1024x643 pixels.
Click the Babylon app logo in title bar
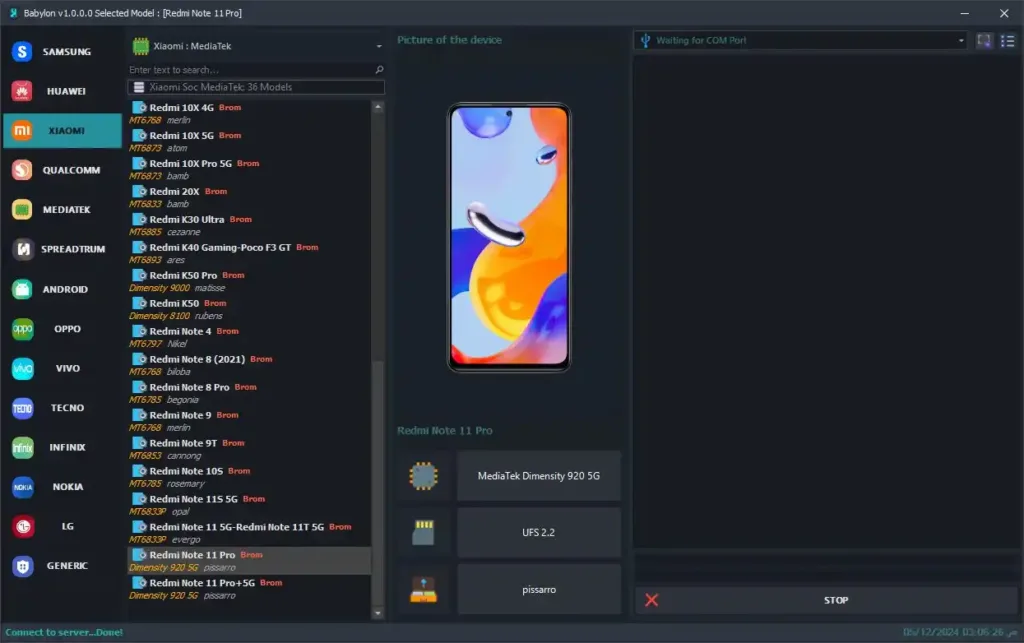(13, 13)
